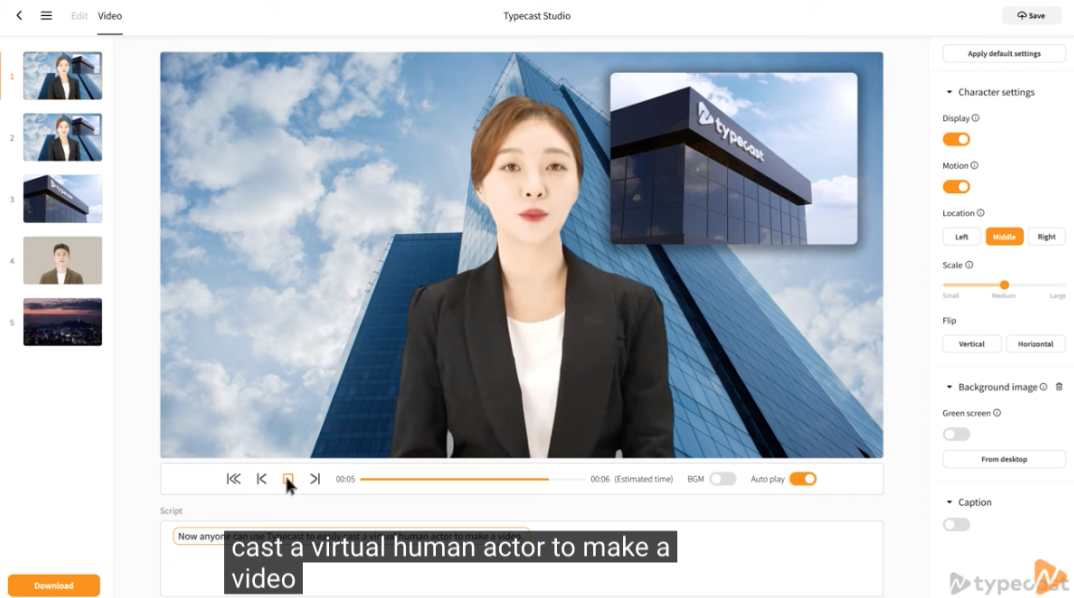
Task: Select slide thumbnail 2
Action: (x=62, y=137)
